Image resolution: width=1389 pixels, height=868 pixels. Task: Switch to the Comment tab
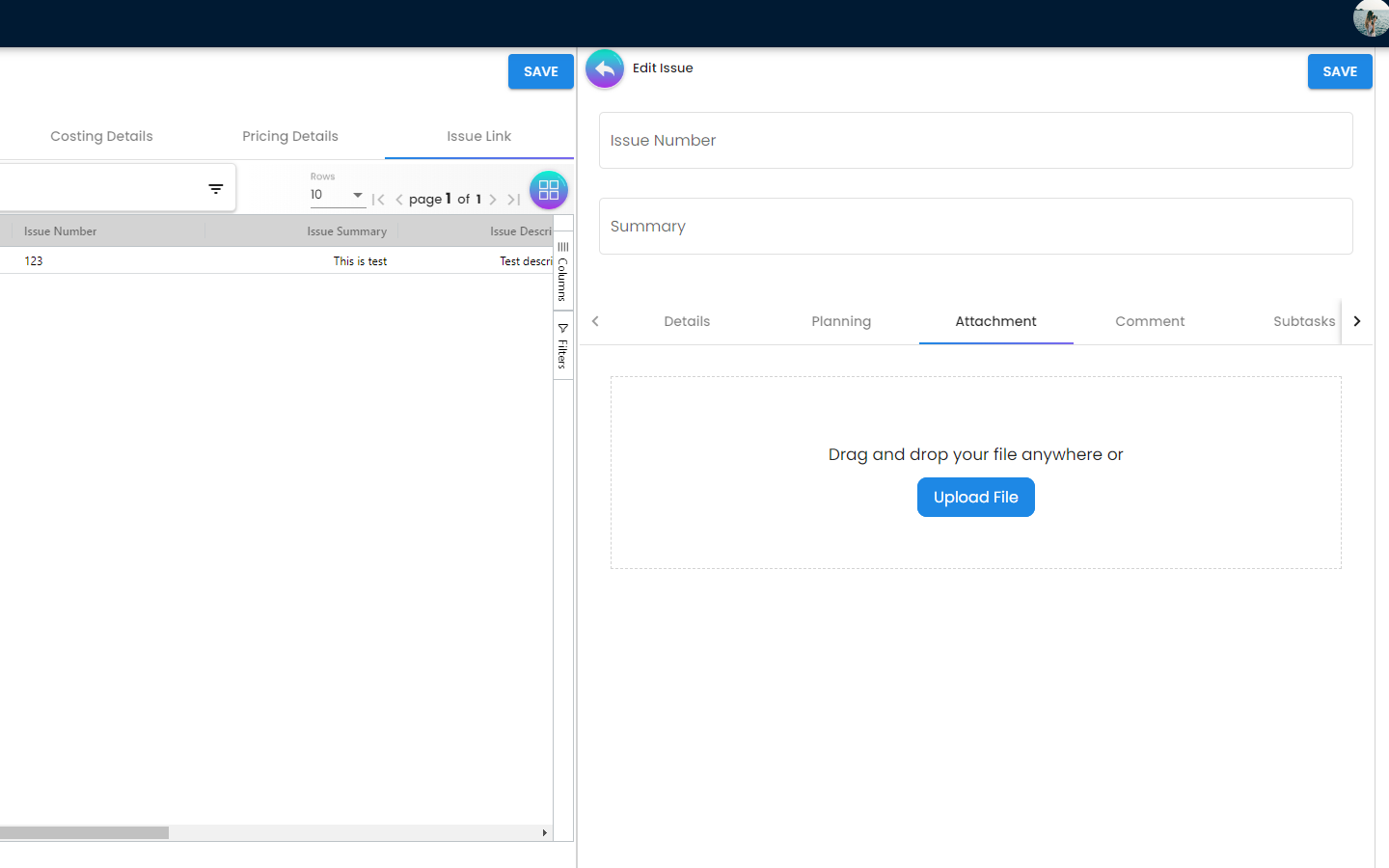point(1150,321)
